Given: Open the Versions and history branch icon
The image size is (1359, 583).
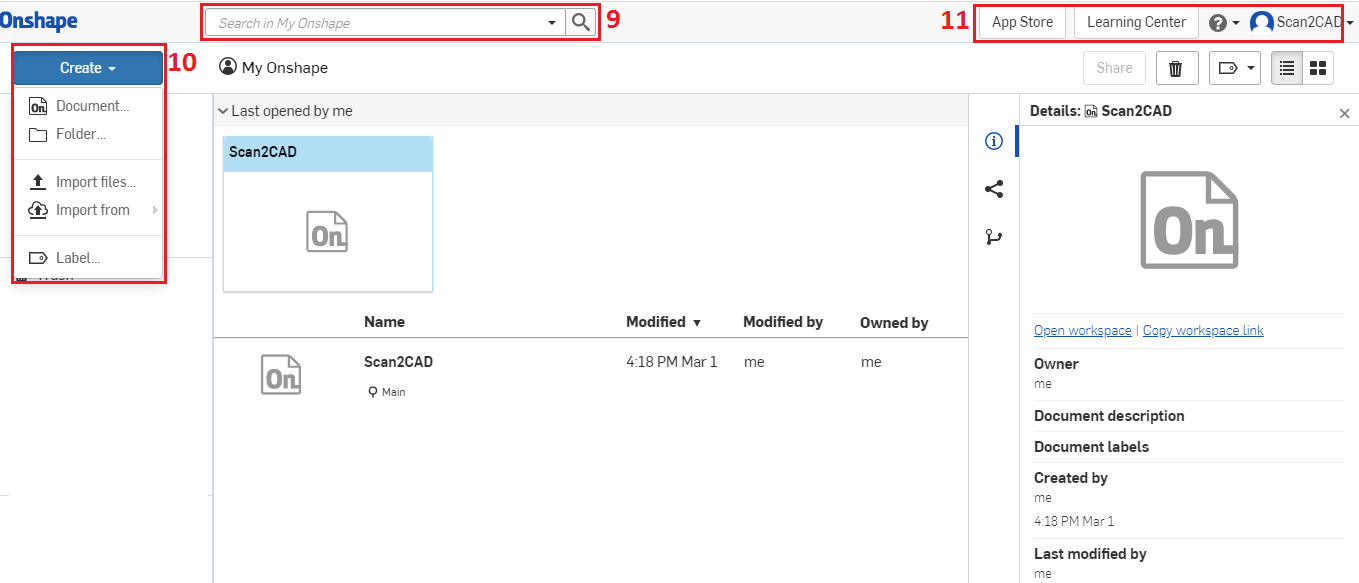Looking at the screenshot, I should coord(993,237).
